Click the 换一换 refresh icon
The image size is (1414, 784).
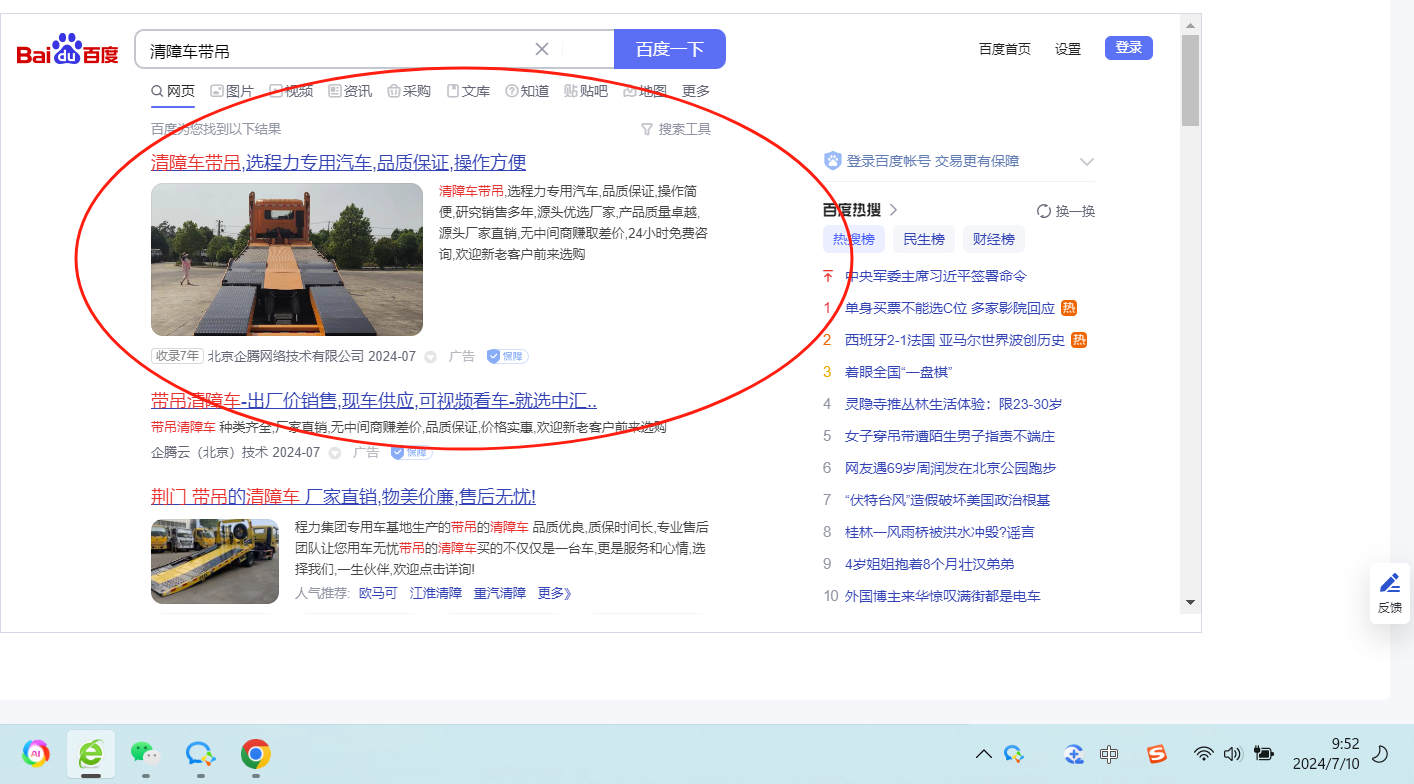1044,211
